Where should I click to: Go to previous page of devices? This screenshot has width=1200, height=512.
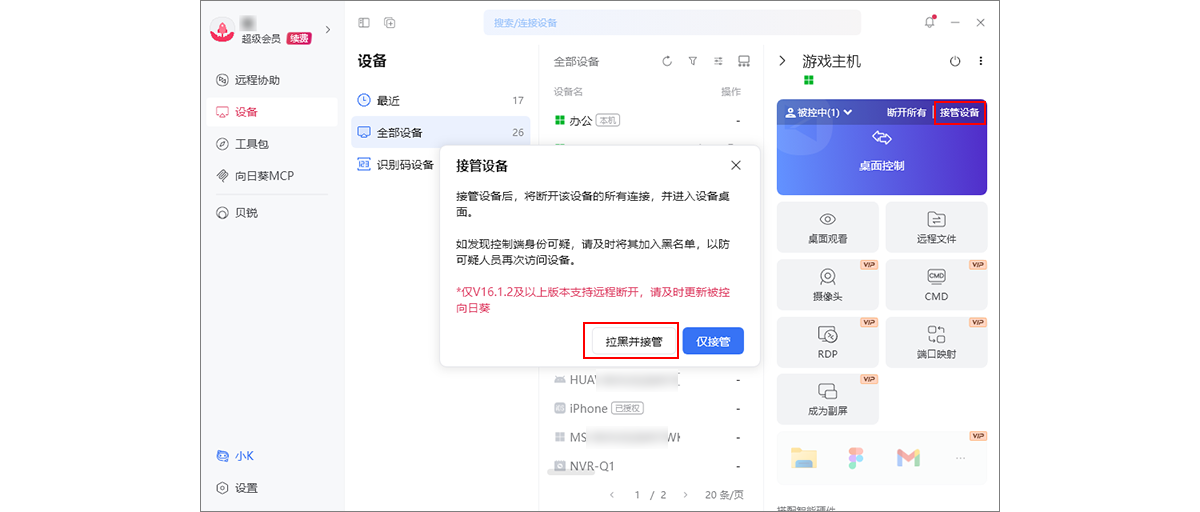click(613, 494)
